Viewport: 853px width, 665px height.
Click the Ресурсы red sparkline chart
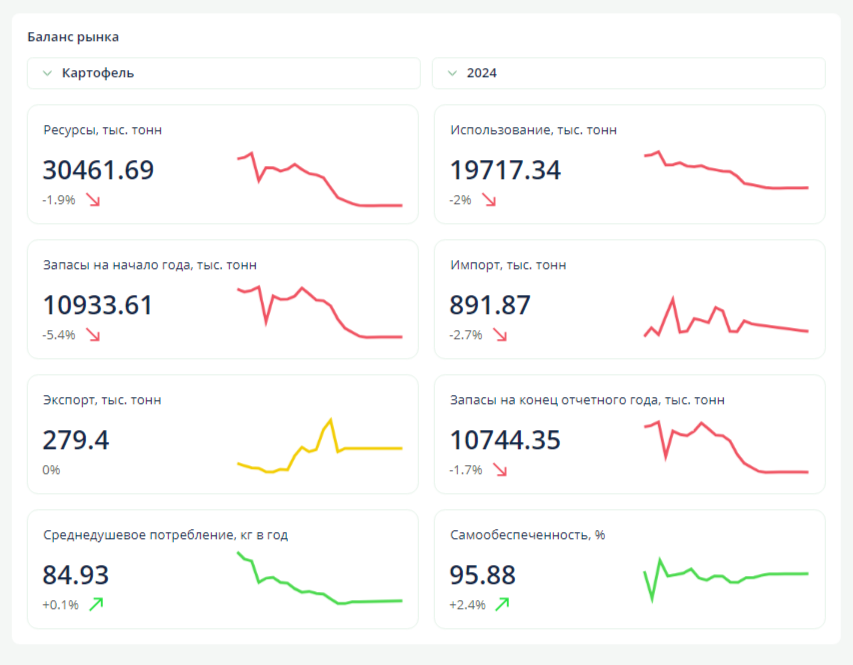319,180
